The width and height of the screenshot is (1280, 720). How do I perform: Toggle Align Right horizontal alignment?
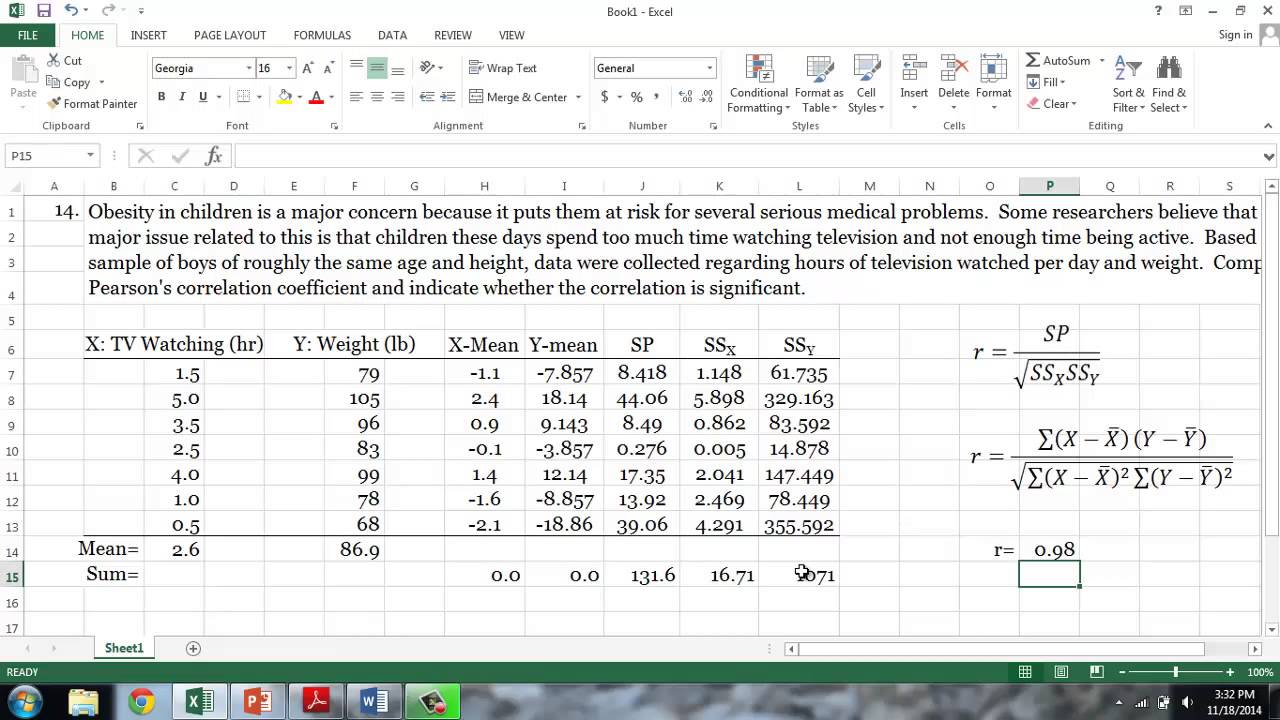[398, 97]
